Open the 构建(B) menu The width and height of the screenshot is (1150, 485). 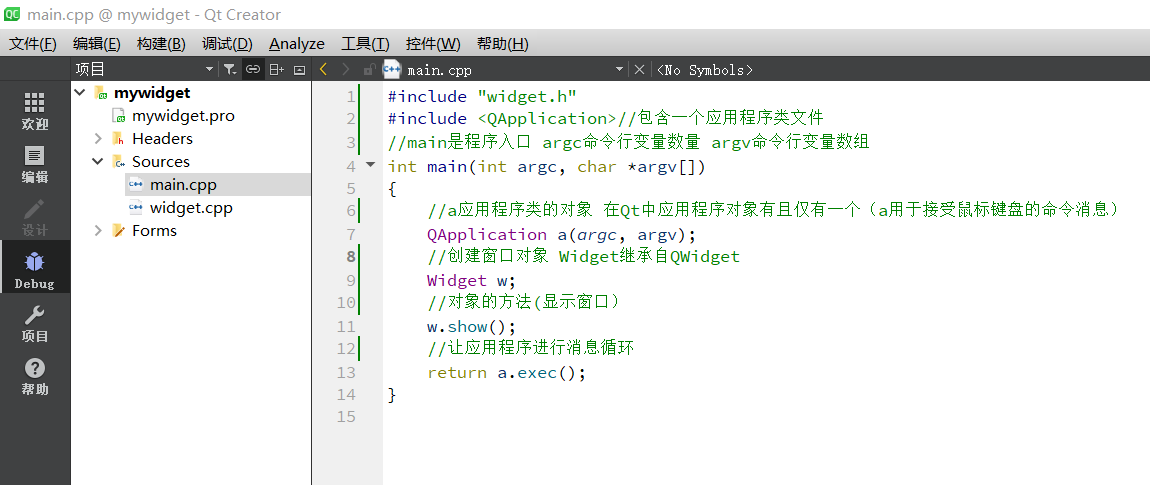point(161,44)
